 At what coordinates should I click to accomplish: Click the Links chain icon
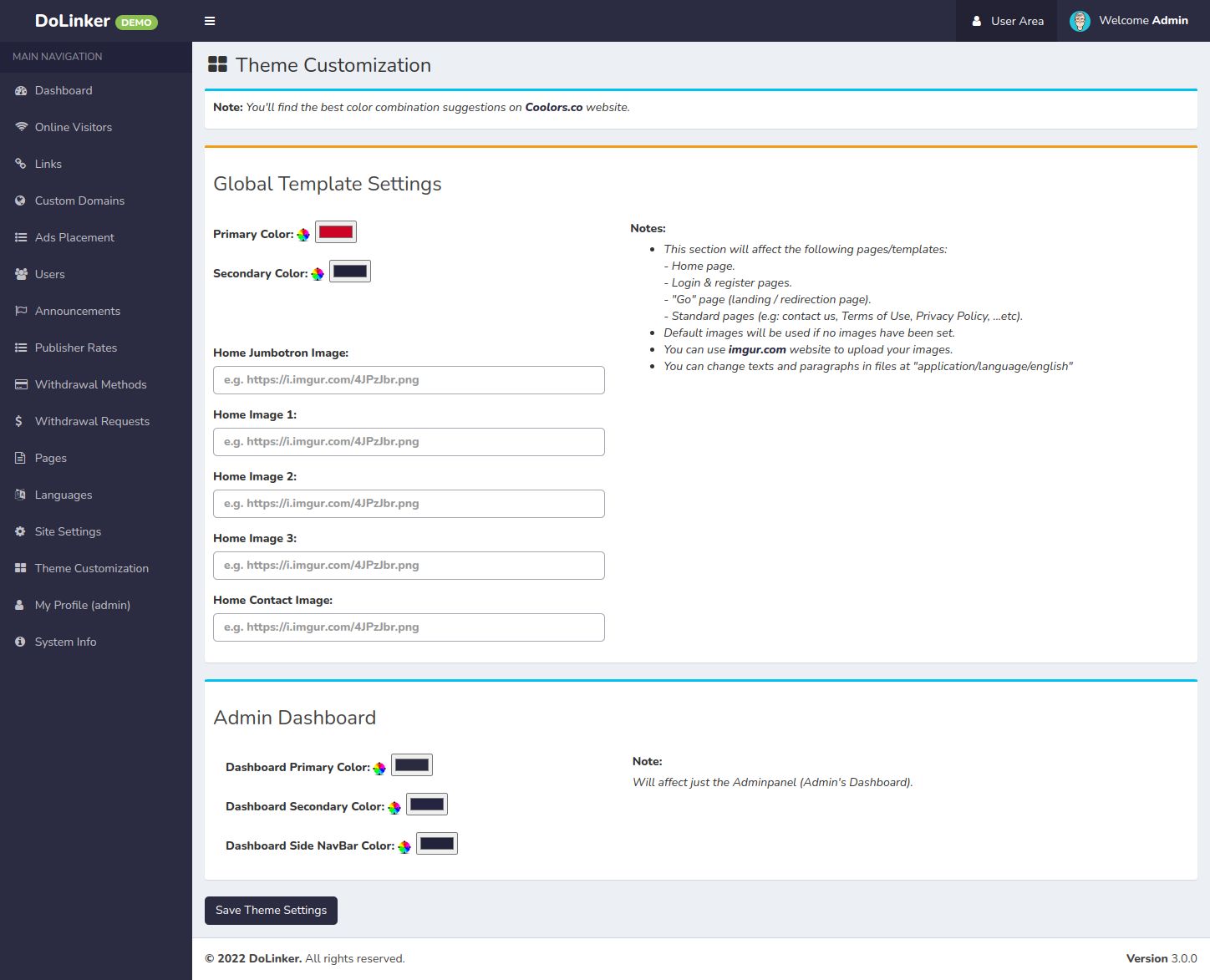click(21, 164)
